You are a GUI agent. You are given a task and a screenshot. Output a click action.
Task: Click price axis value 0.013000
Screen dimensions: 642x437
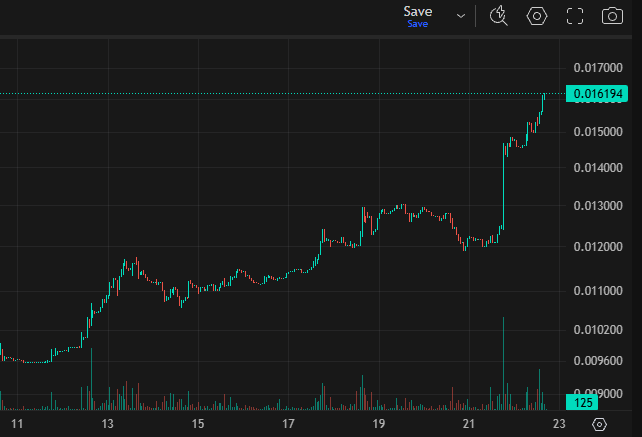598,206
